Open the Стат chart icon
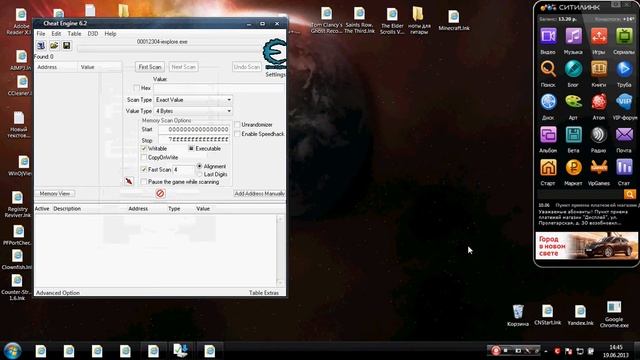 pyautogui.click(x=624, y=168)
